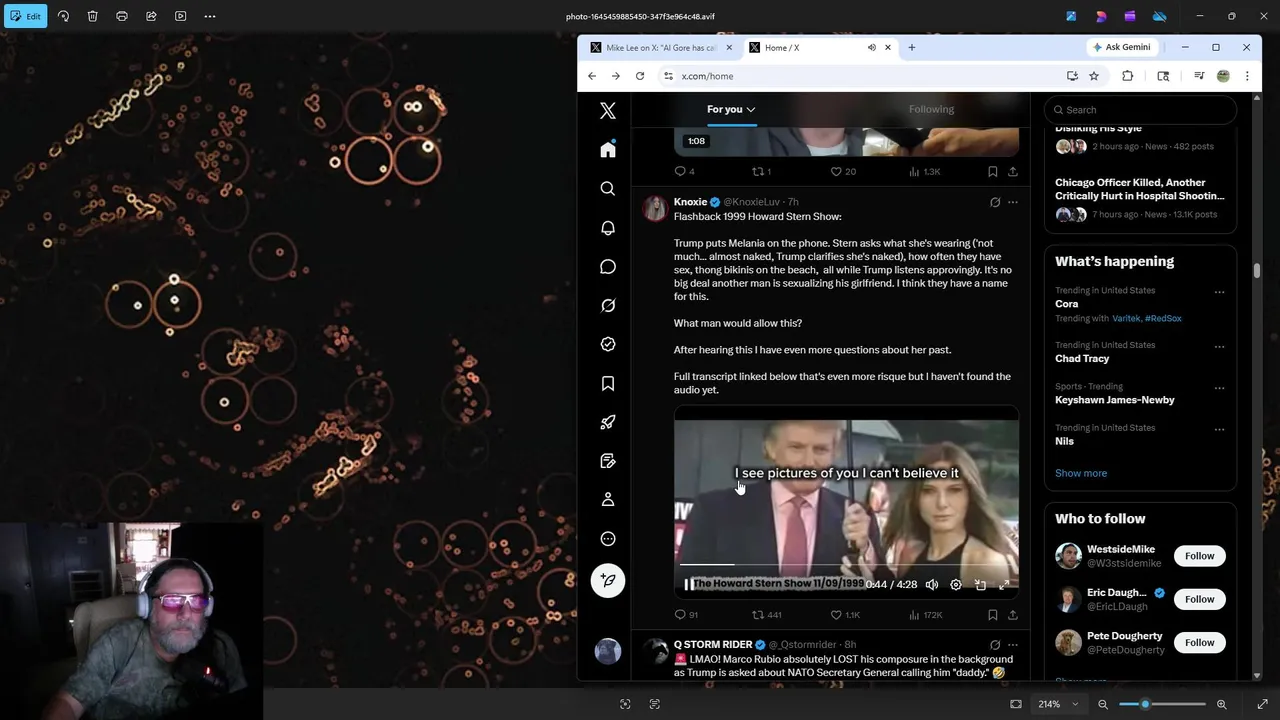Follow Eric Daugh...
The image size is (1280, 720).
pyautogui.click(x=1199, y=599)
